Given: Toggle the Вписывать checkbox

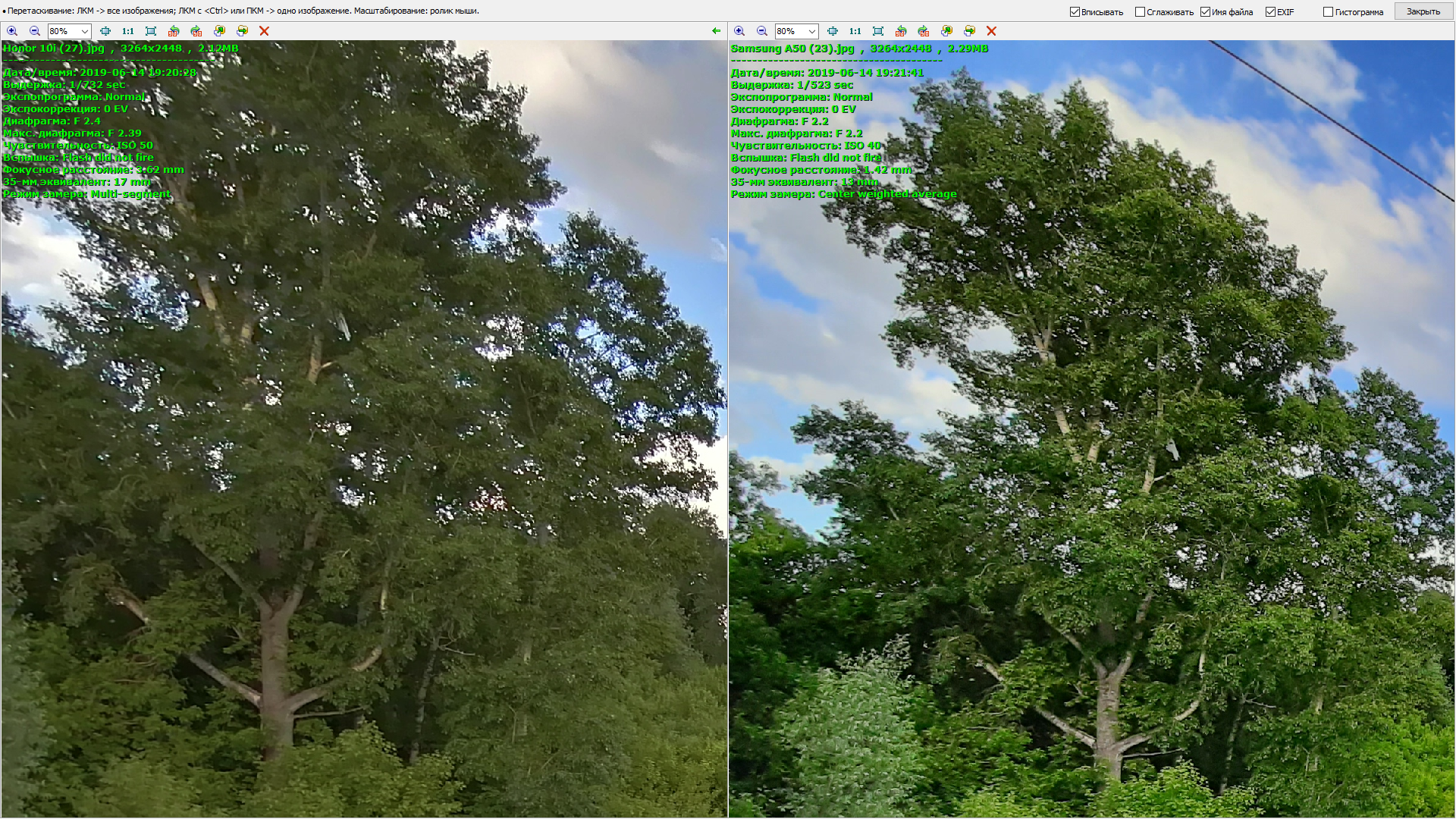Looking at the screenshot, I should tap(1075, 11).
